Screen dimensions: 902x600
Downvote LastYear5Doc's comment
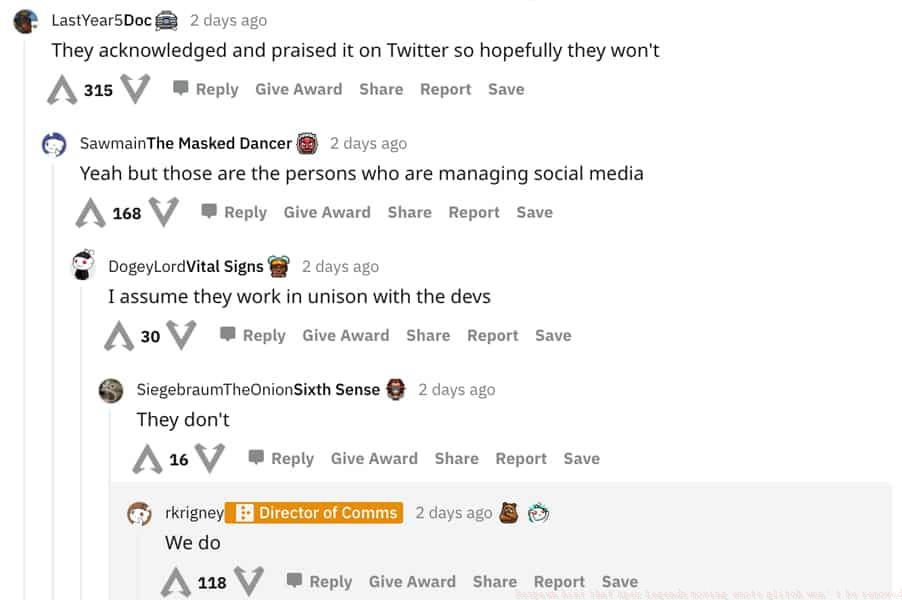pyautogui.click(x=135, y=90)
